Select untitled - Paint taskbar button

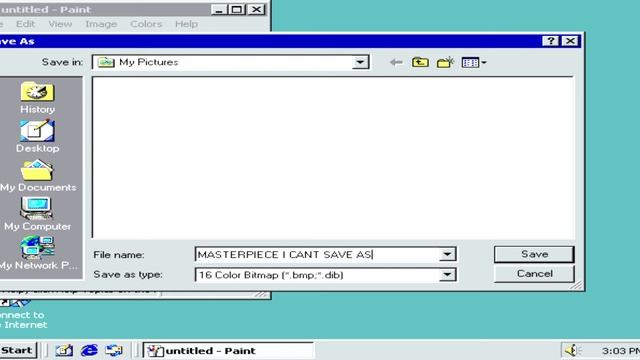228,351
